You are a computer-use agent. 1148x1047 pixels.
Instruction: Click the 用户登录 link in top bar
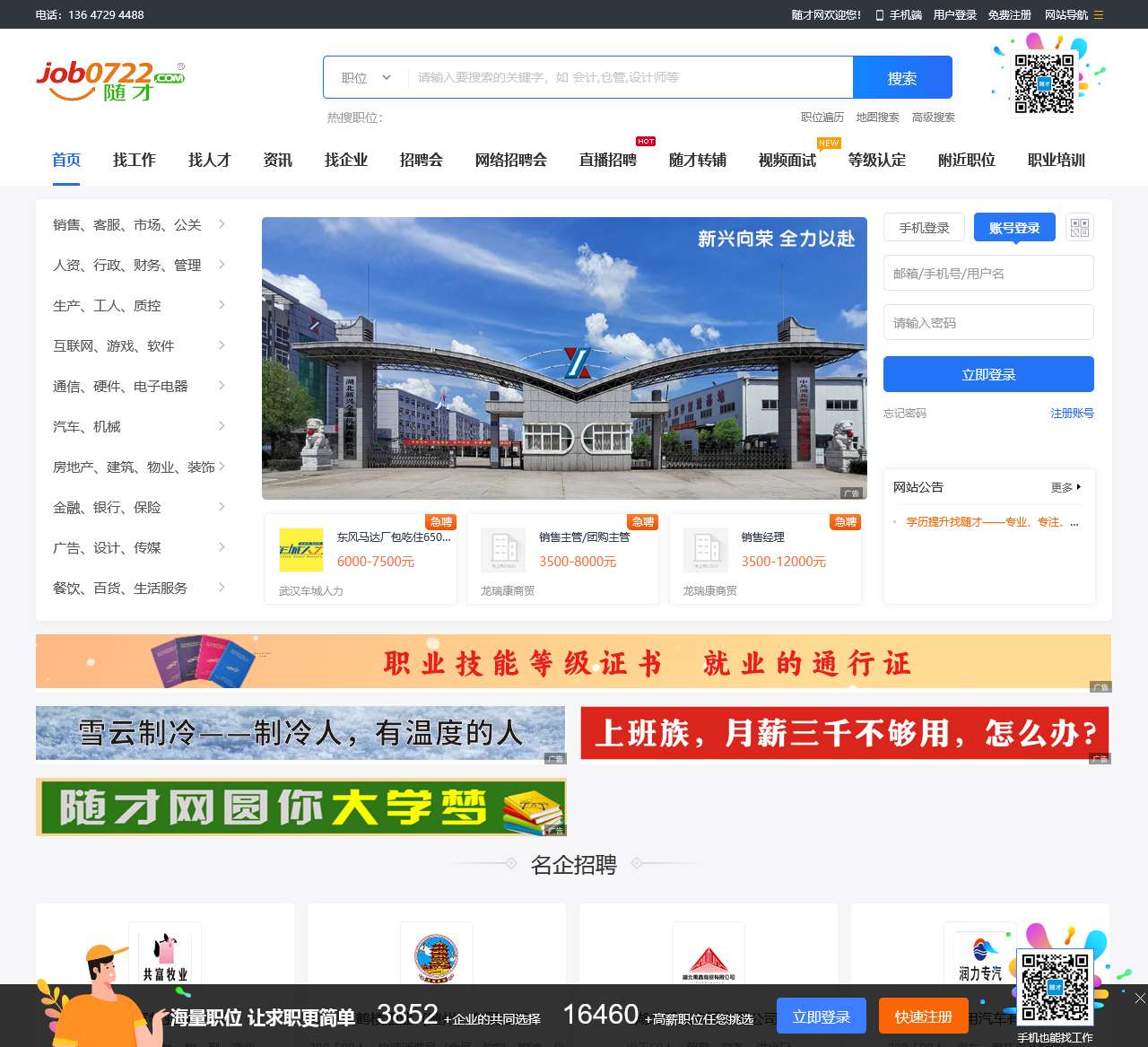click(x=955, y=14)
